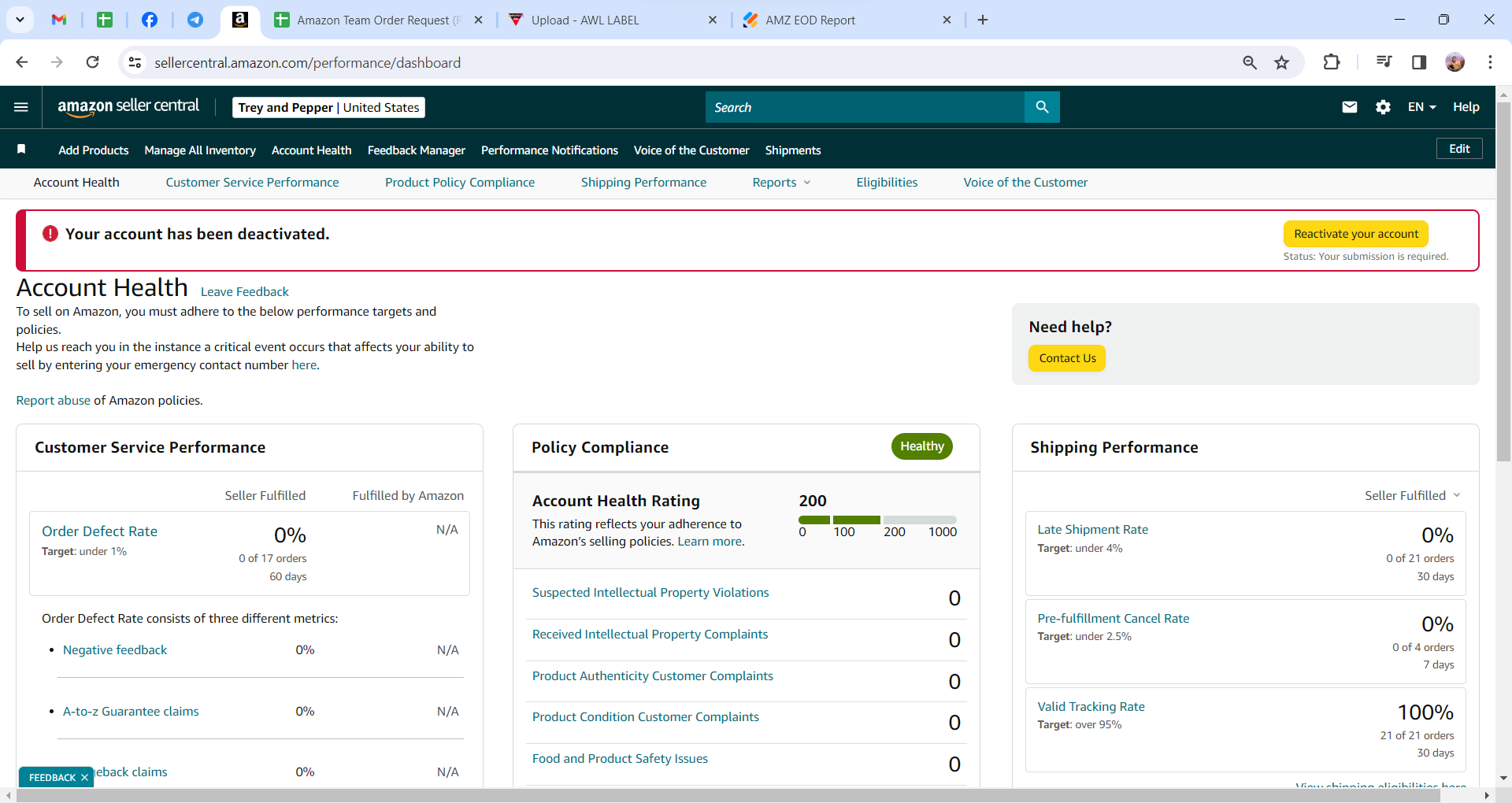This screenshot has height=803, width=1512.
Task: Click the Account Health Rating progress bar
Action: click(x=877, y=520)
